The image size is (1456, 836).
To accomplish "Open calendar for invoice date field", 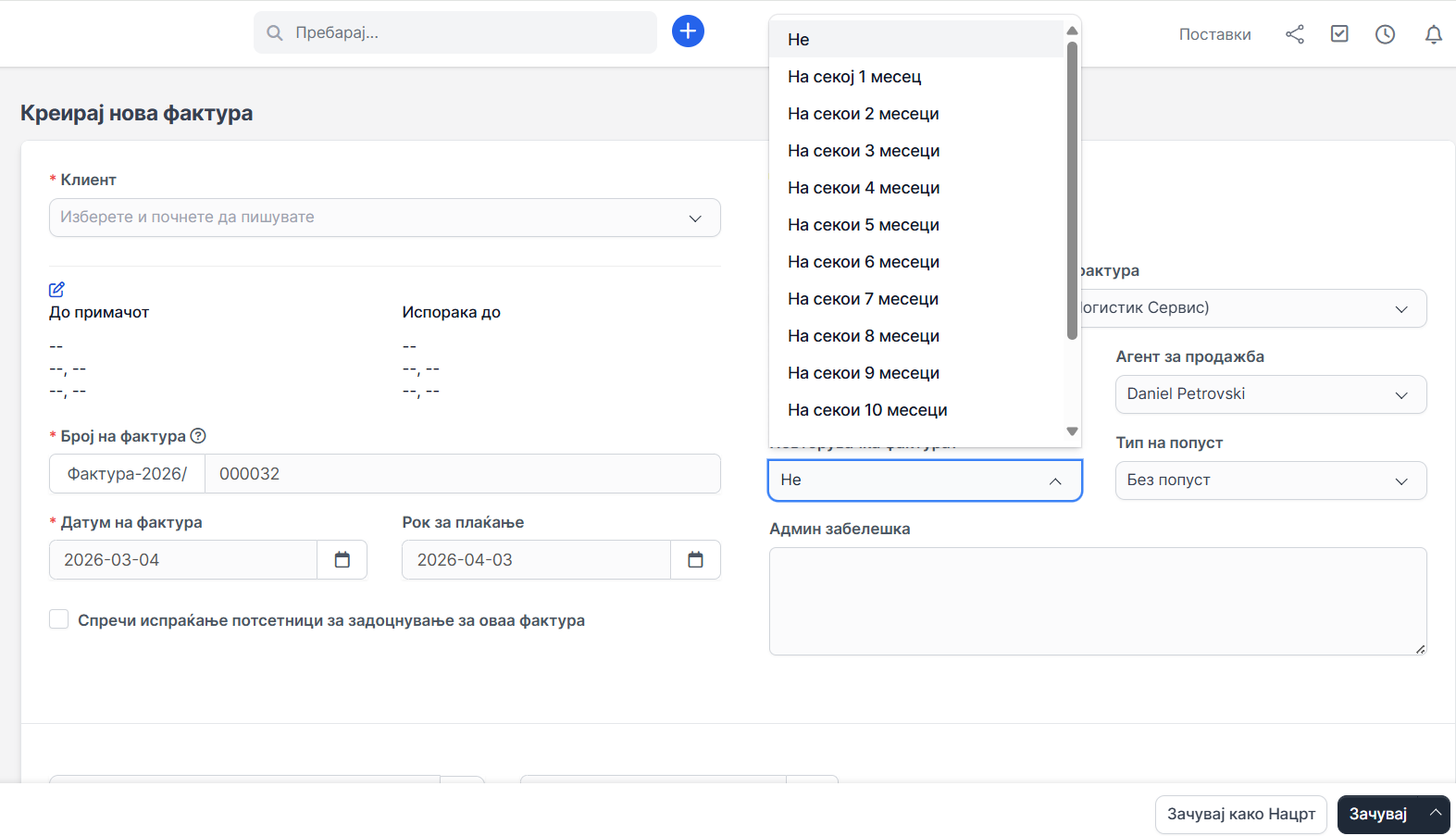I will tap(342, 560).
